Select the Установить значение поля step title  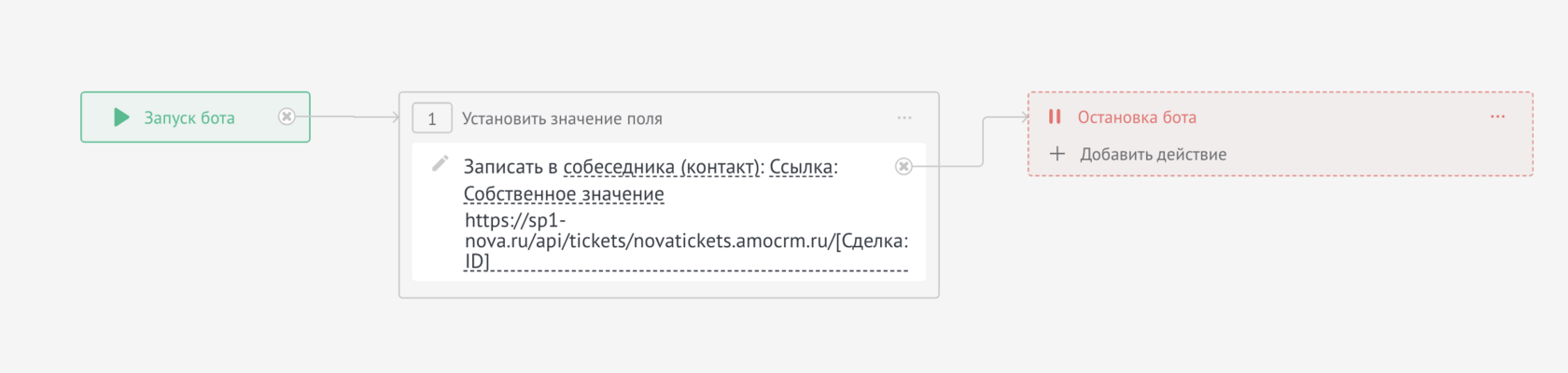tap(562, 118)
